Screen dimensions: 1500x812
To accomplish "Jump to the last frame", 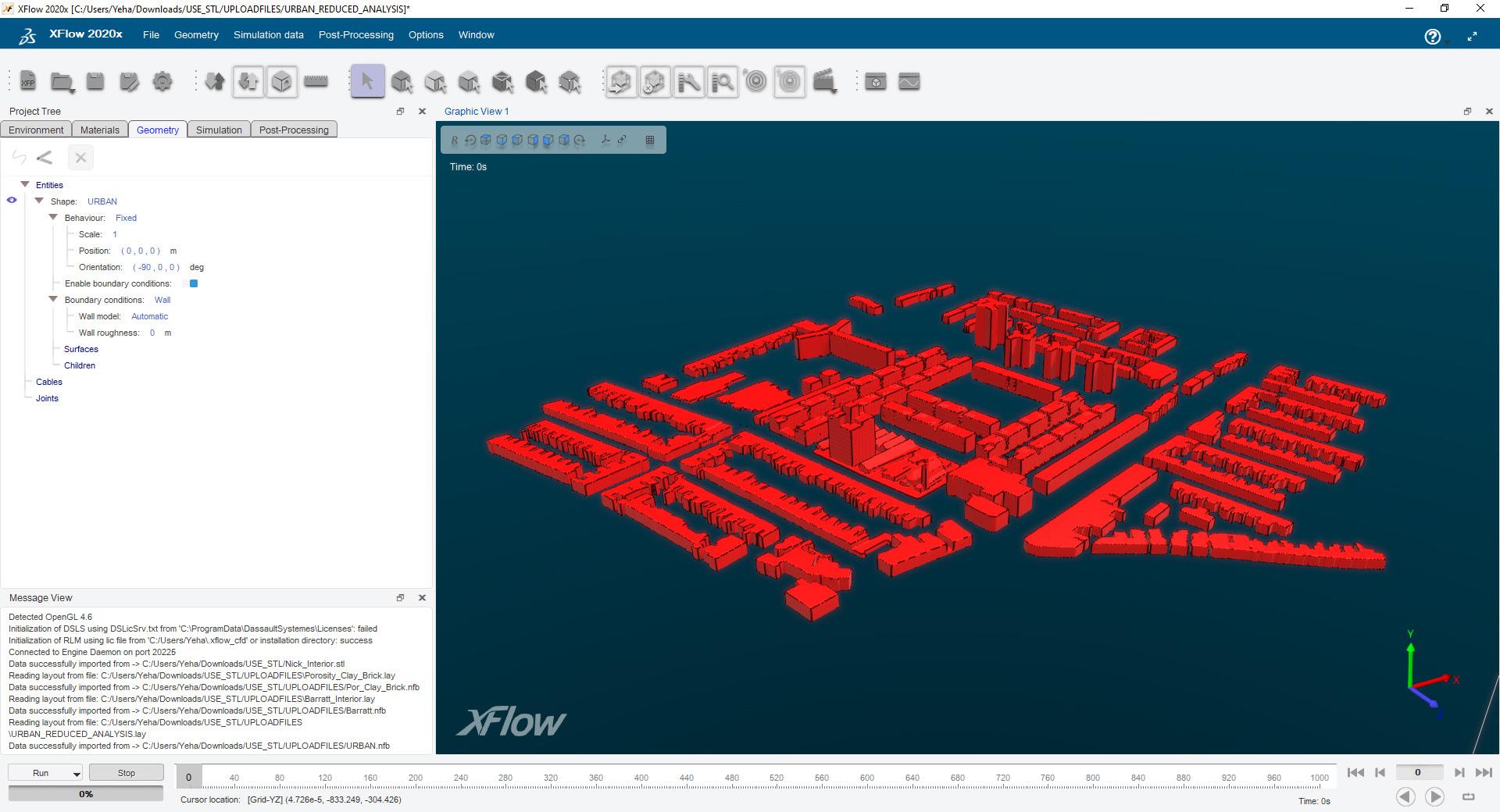I will 1483,772.
